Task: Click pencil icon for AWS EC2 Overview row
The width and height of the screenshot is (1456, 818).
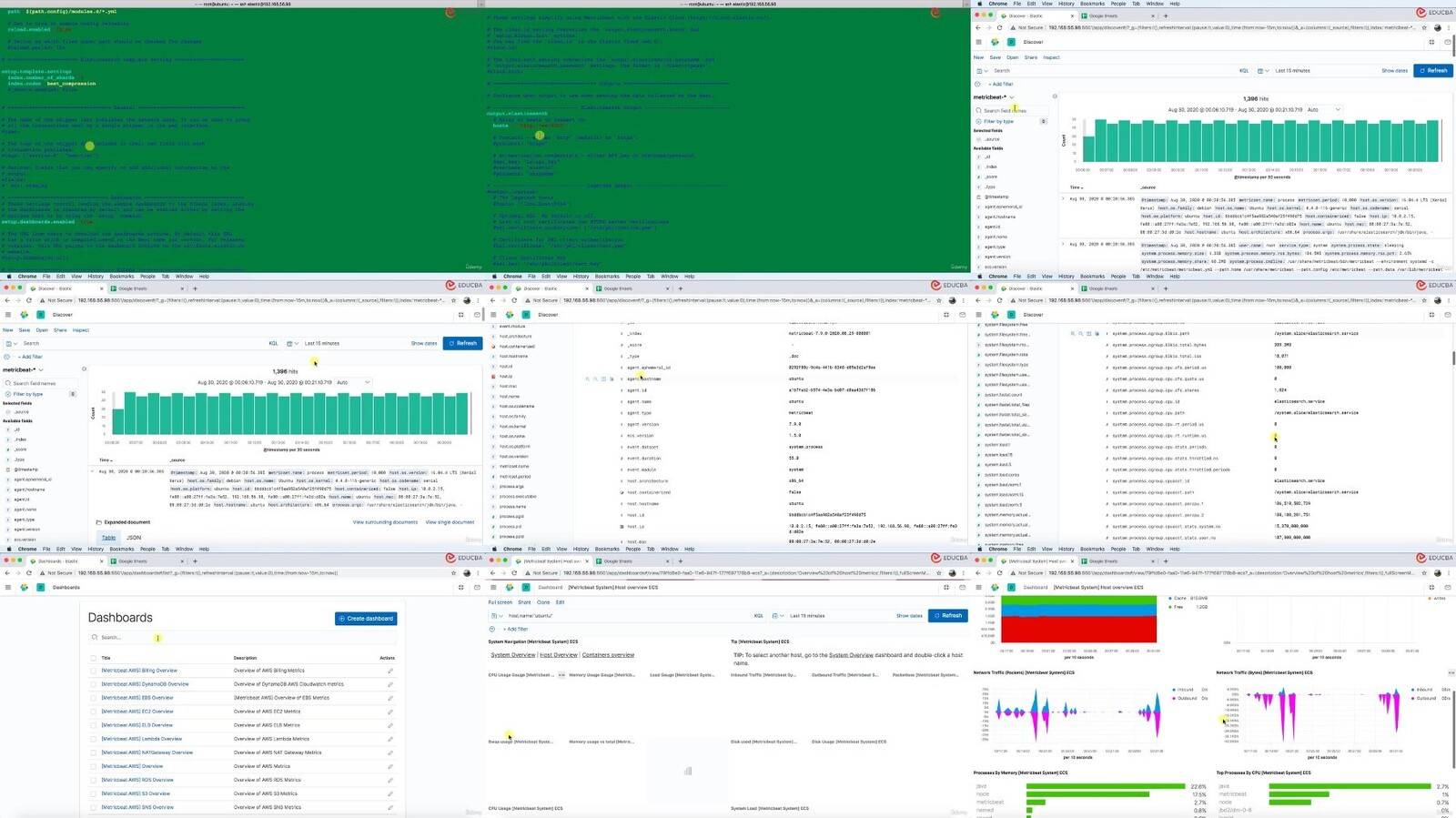Action: point(390,712)
